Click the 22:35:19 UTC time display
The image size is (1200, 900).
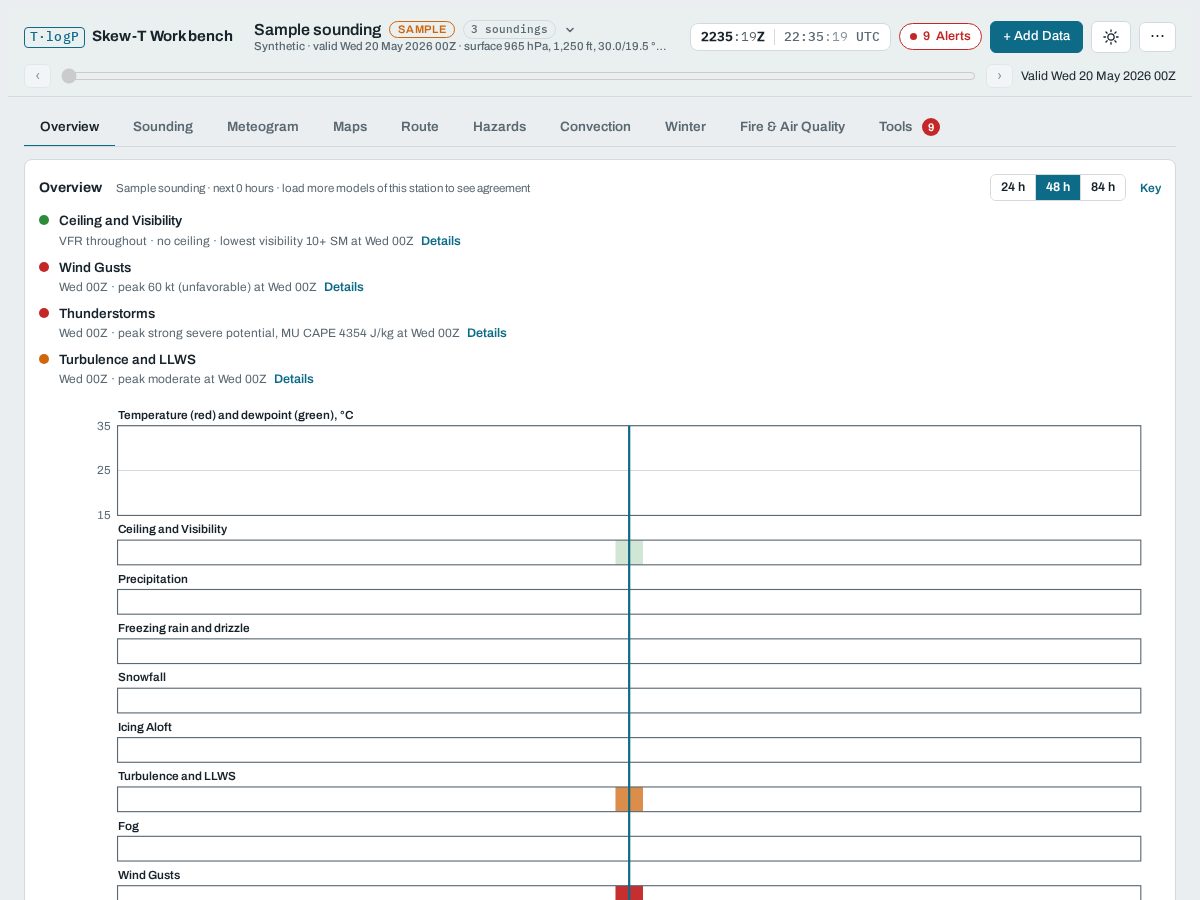[x=831, y=37]
